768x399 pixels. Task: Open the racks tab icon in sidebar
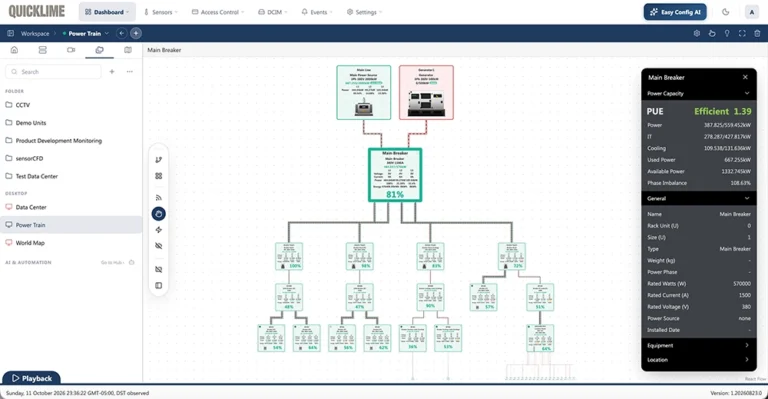(43, 50)
